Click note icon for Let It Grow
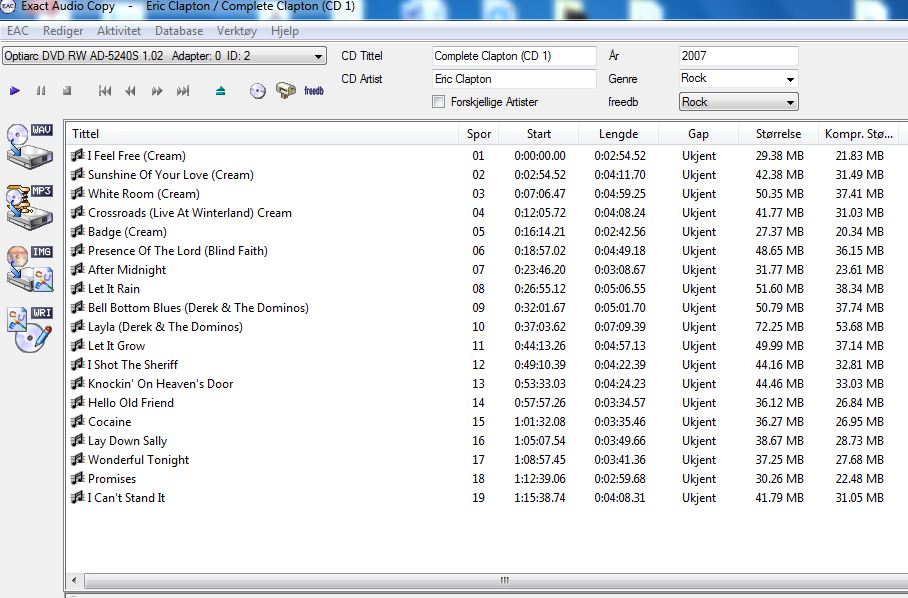 [78, 346]
